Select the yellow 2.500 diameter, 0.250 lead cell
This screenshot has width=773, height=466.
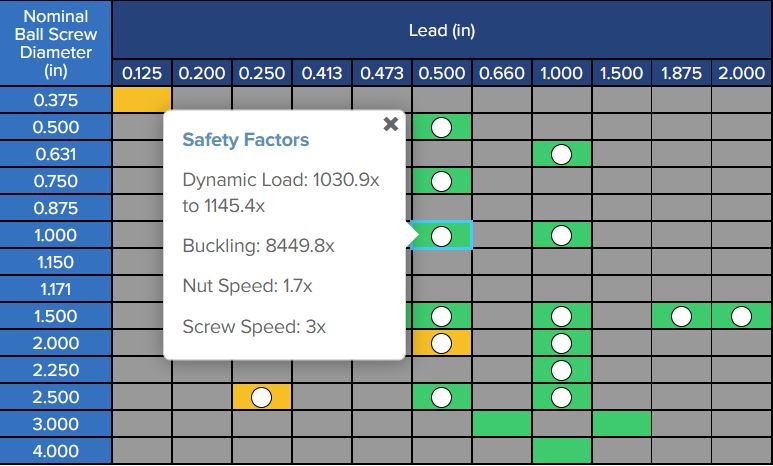[x=261, y=397]
